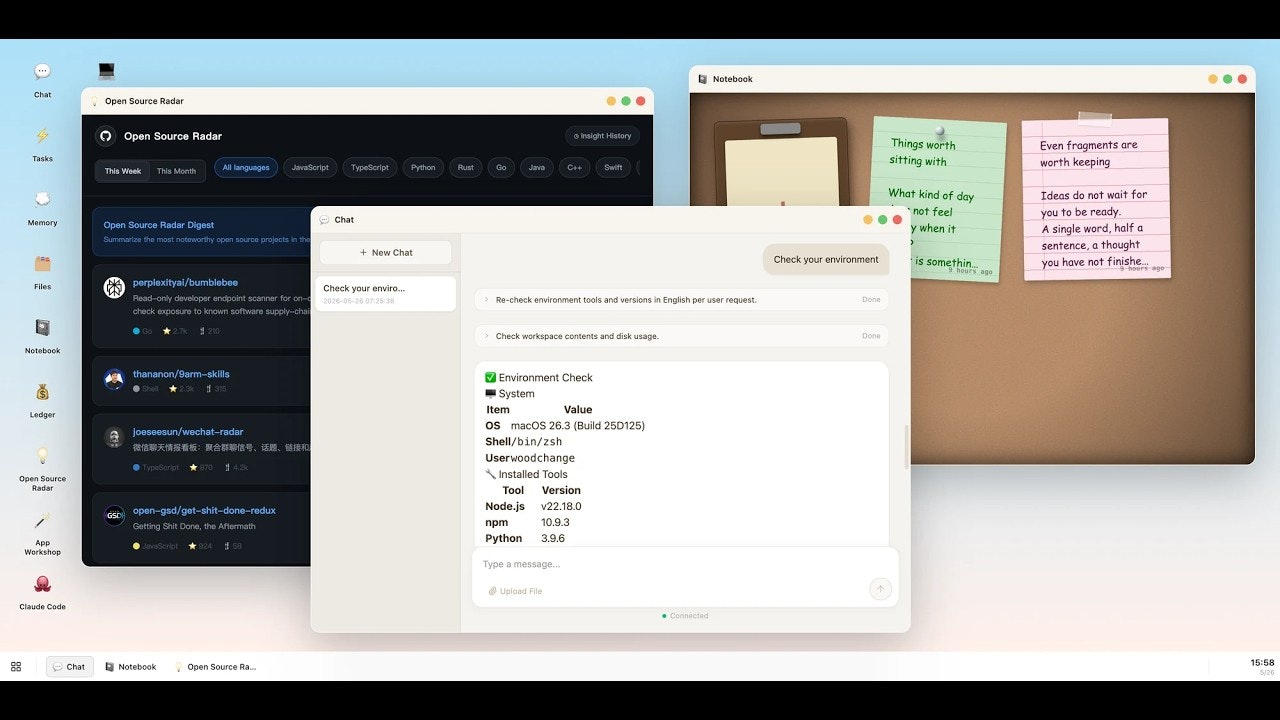Filter by All languages

(x=246, y=168)
